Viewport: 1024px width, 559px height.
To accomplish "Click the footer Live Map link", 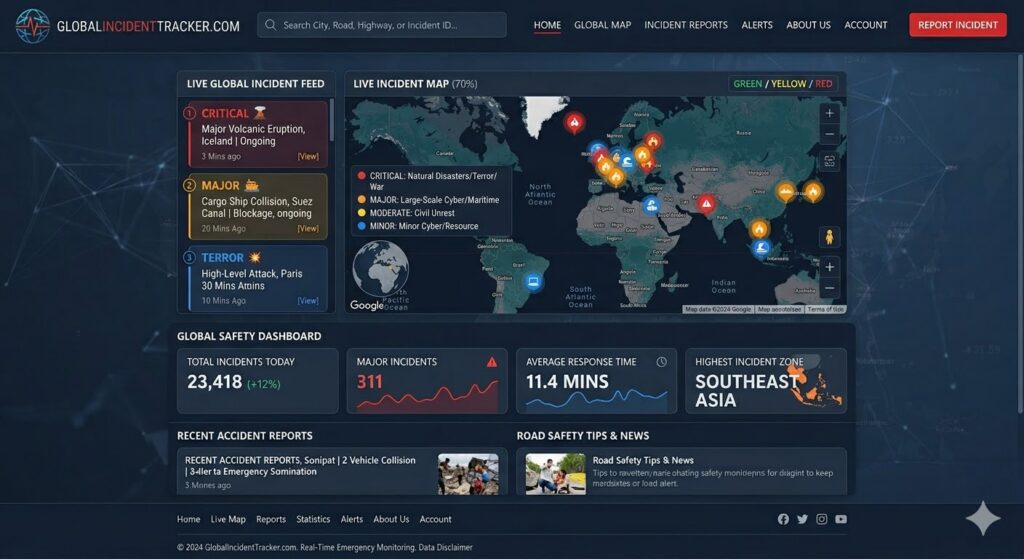I will (228, 519).
